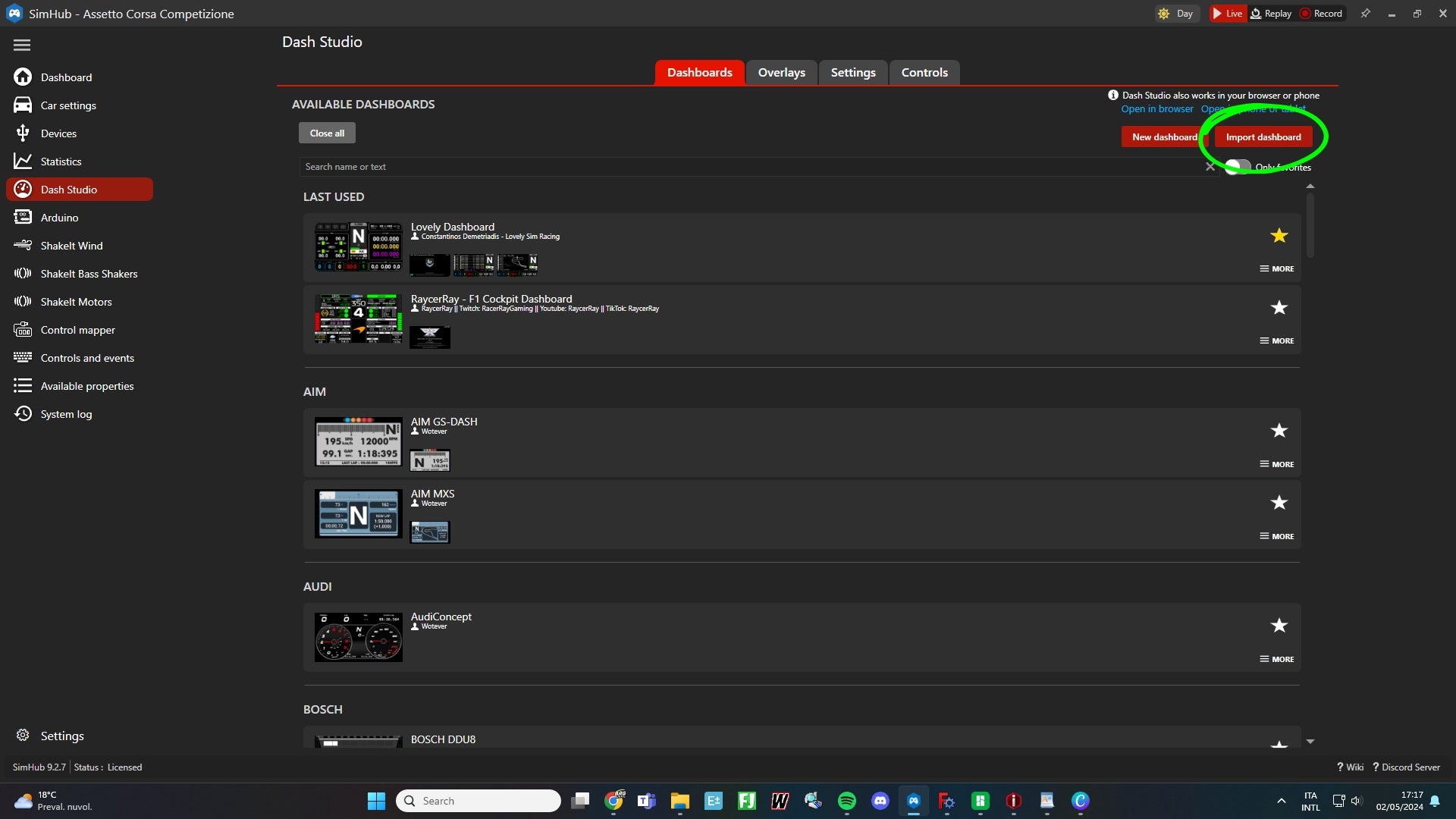The image size is (1456, 819).
Task: Click Open in browser link
Action: (1156, 109)
